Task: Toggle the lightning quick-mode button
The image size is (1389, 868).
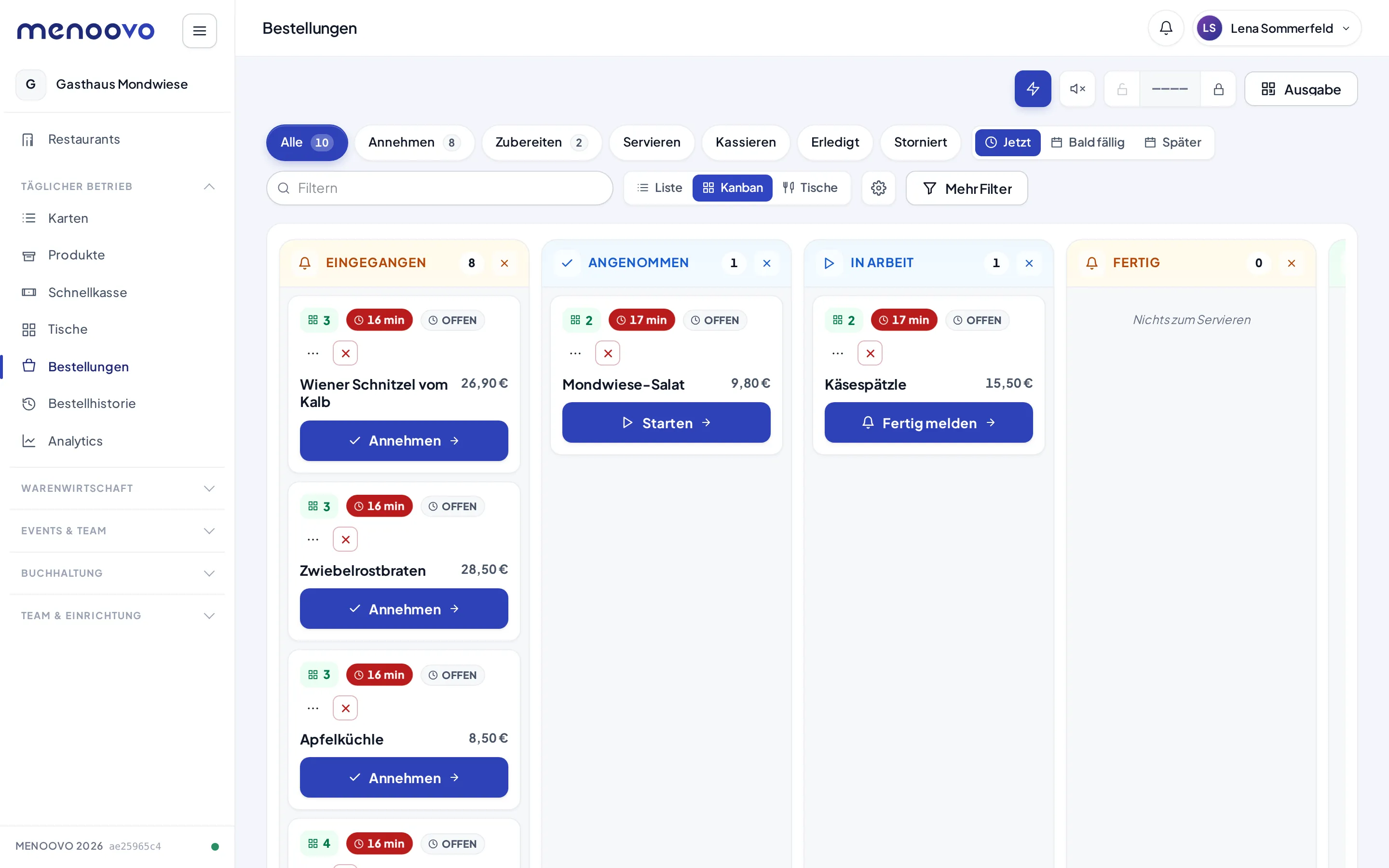Action: coord(1032,88)
